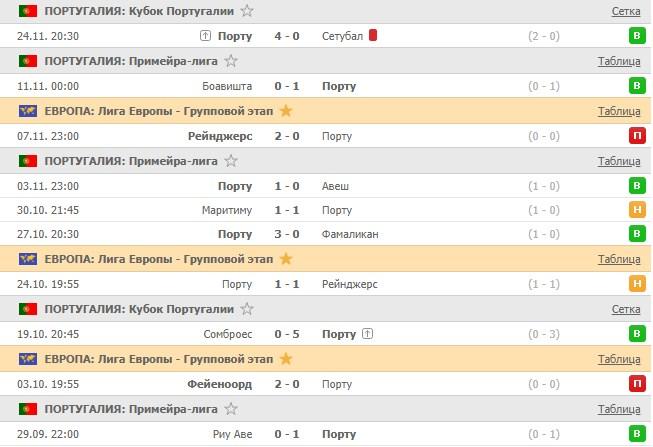Toggle star for last Примейра-лига header
This screenshot has height=447, width=653.
click(231, 409)
